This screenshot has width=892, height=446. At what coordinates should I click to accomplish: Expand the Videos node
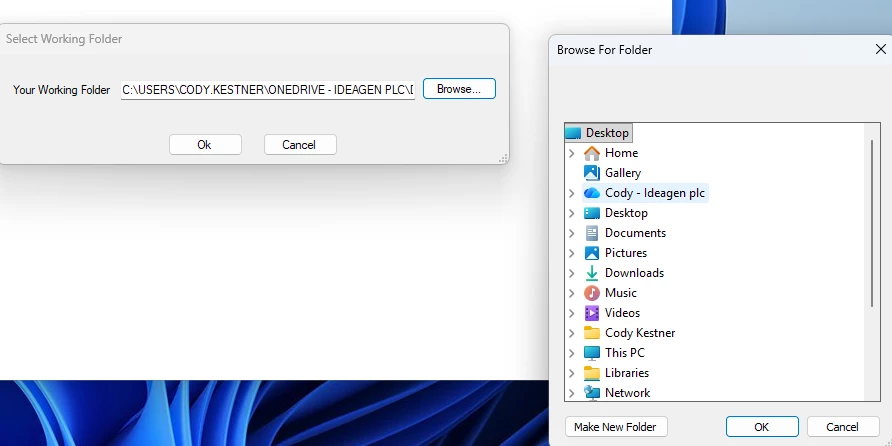(572, 313)
